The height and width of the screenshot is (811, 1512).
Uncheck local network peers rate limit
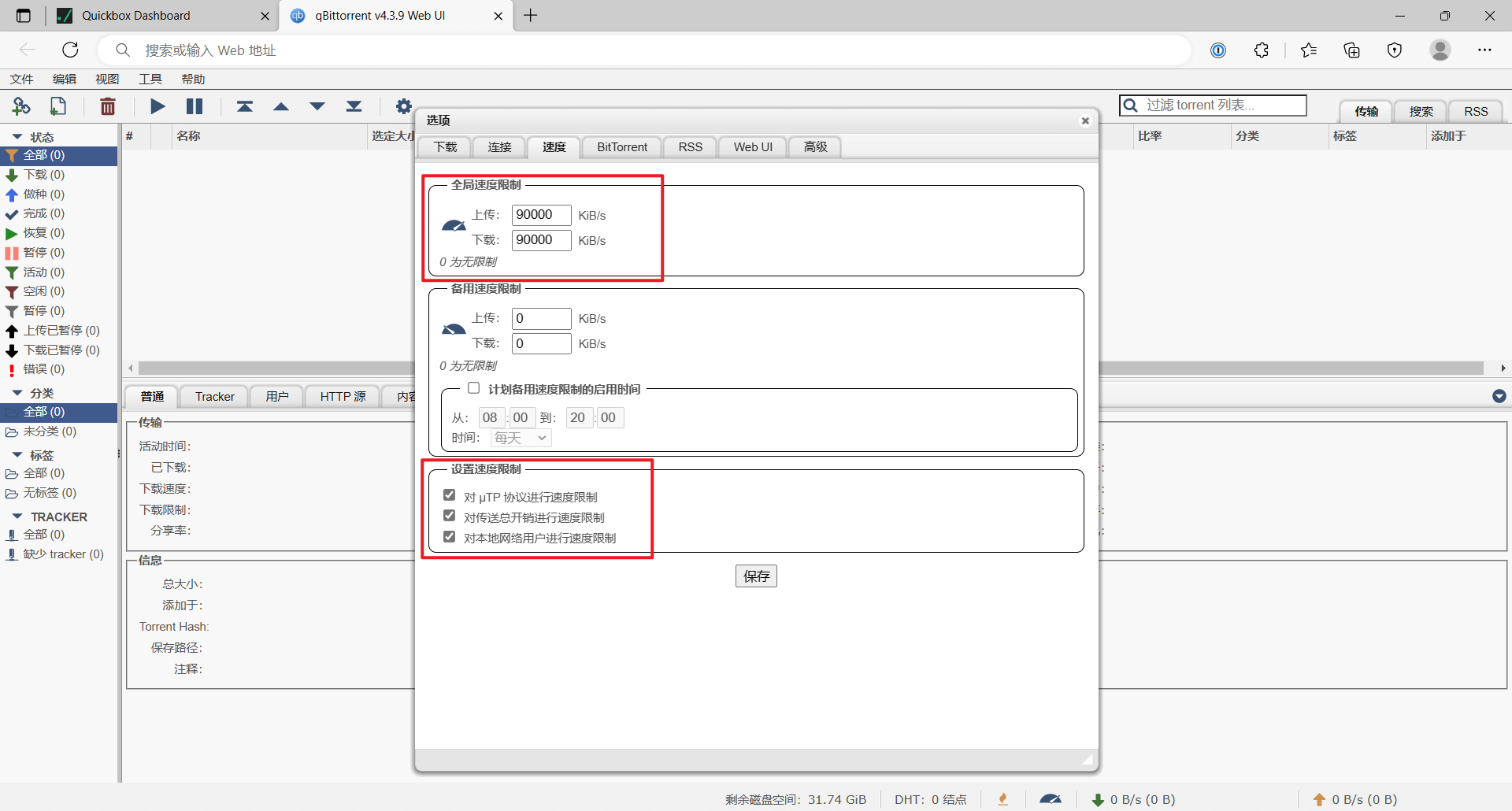[450, 537]
